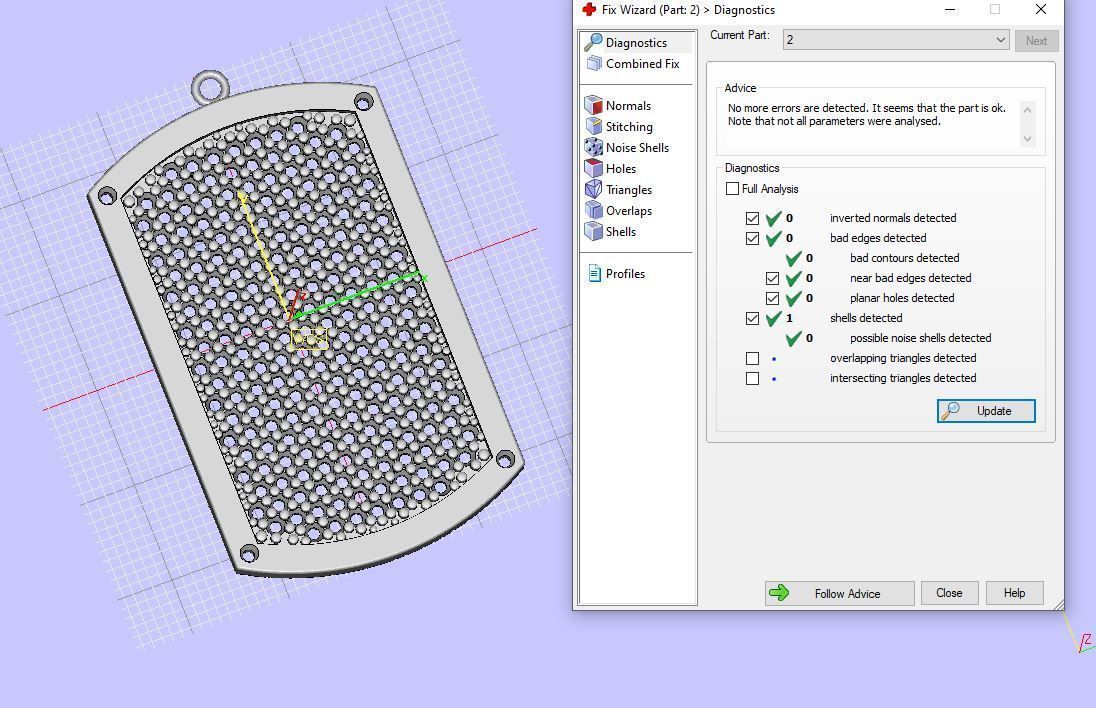This screenshot has height=708, width=1096.
Task: Click the Shells label in sidebar
Action: 621,231
